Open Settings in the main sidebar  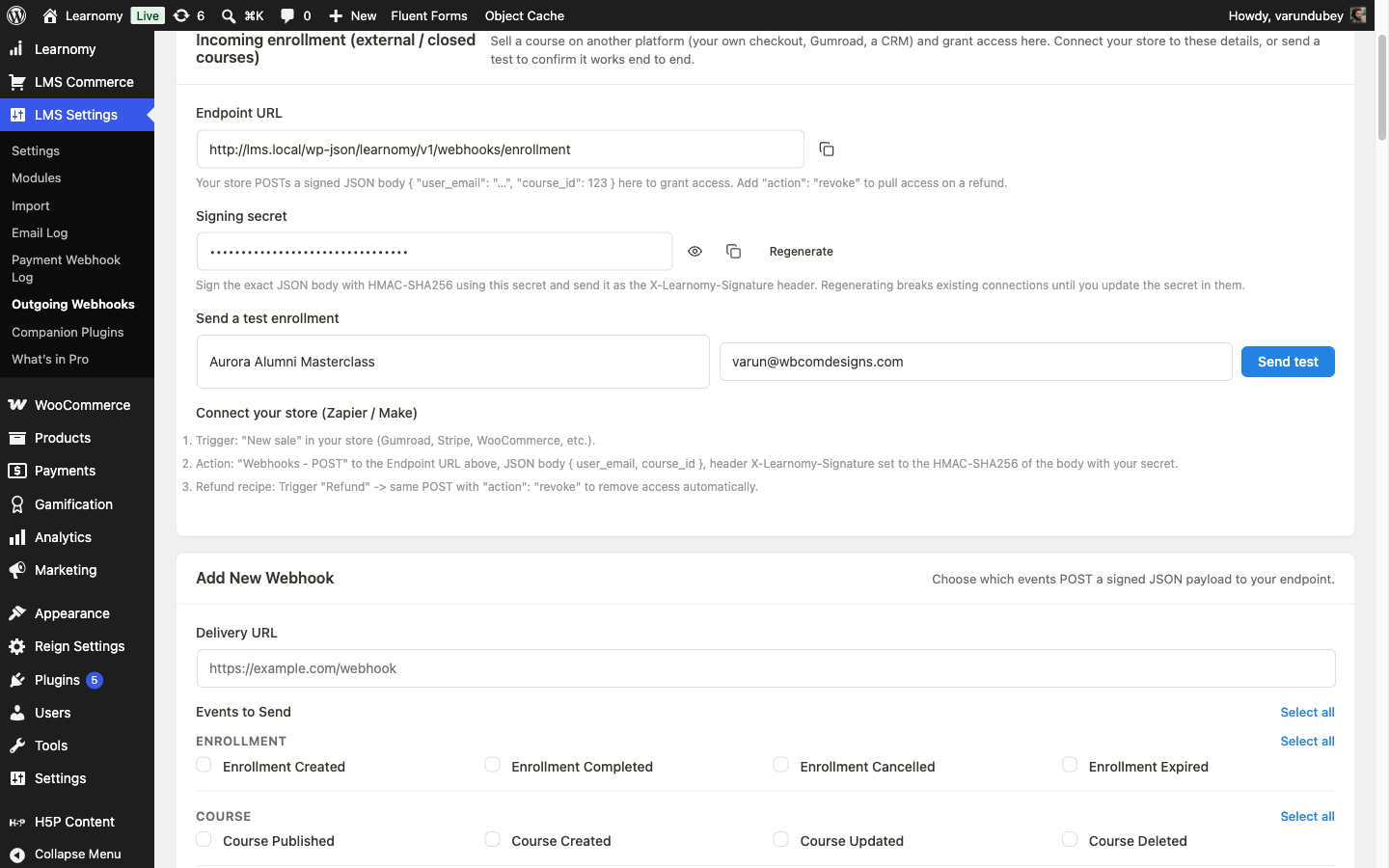coord(60,778)
